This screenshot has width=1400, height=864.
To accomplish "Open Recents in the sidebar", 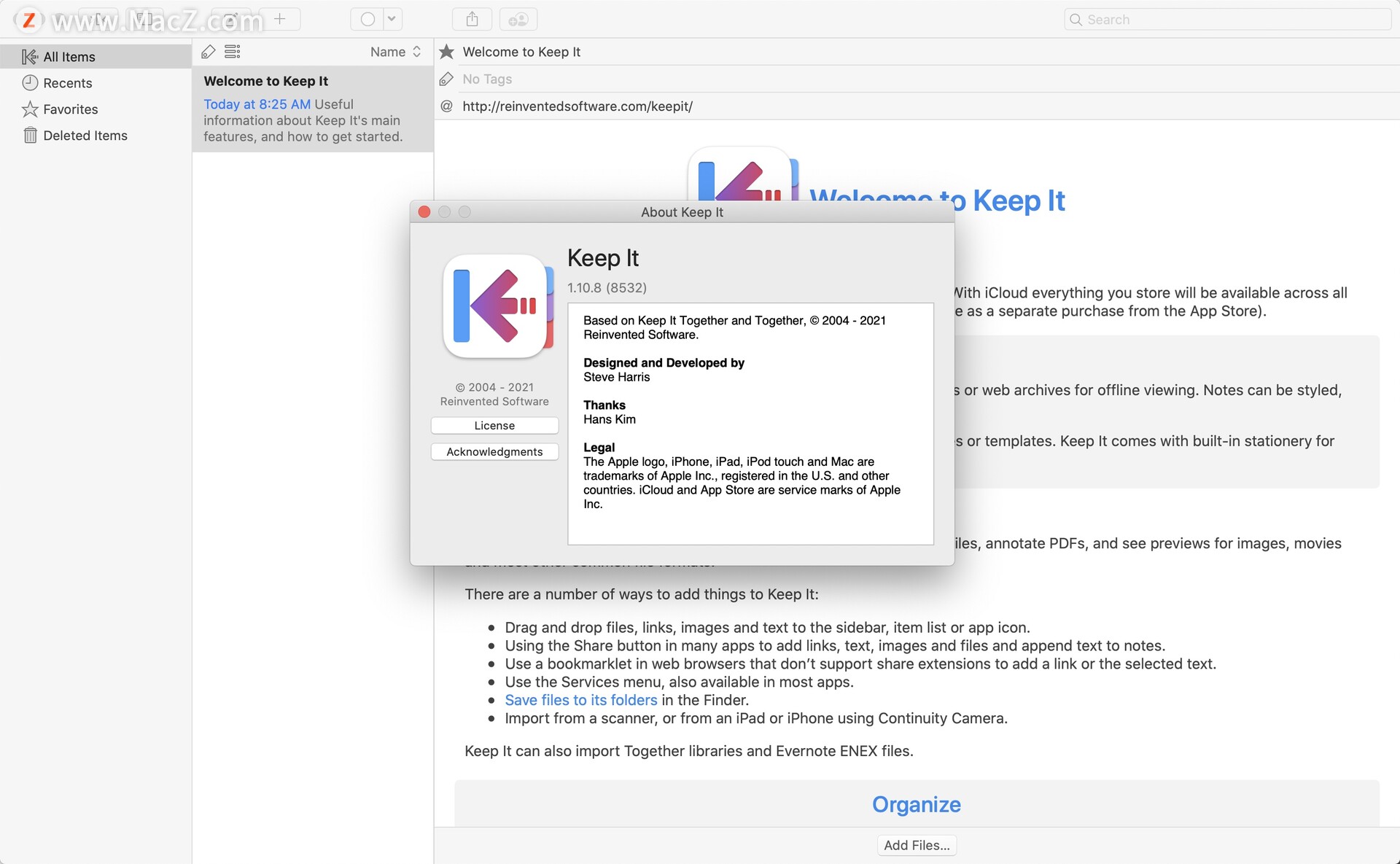I will [96, 83].
